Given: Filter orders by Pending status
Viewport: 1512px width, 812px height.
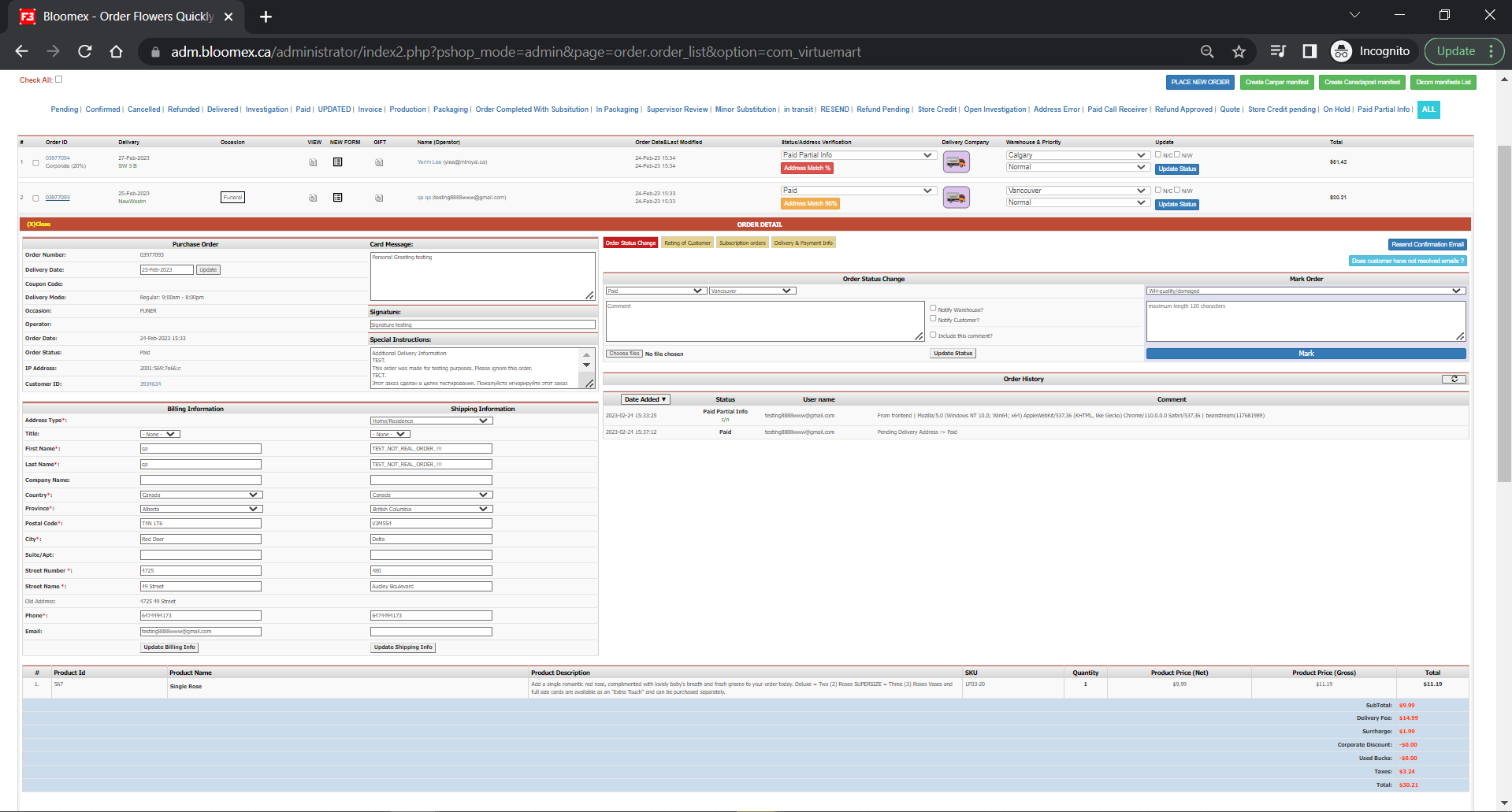Looking at the screenshot, I should tap(64, 109).
